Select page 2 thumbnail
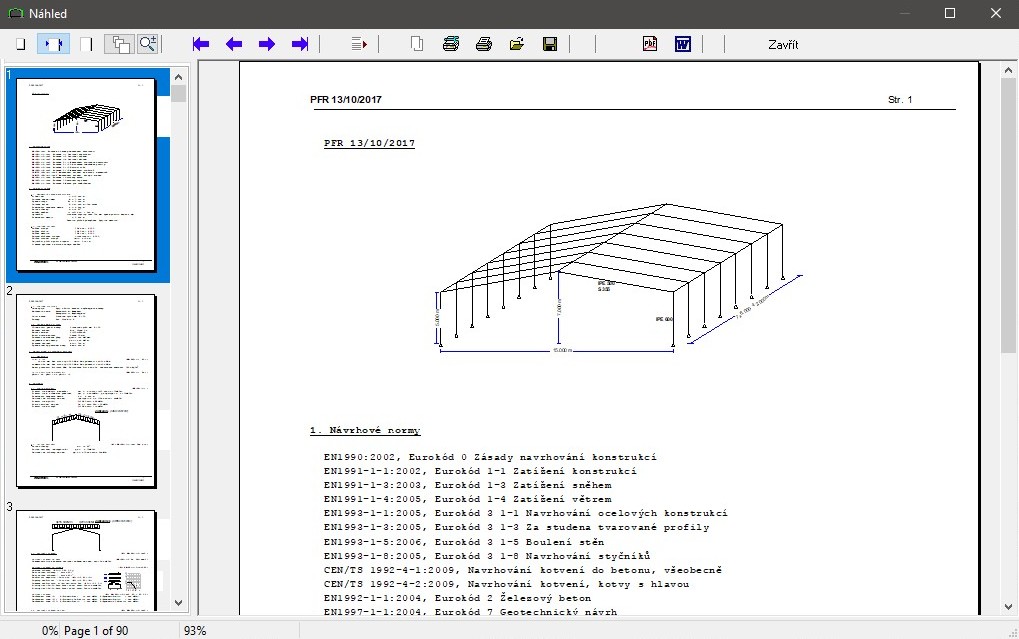 coord(86,391)
